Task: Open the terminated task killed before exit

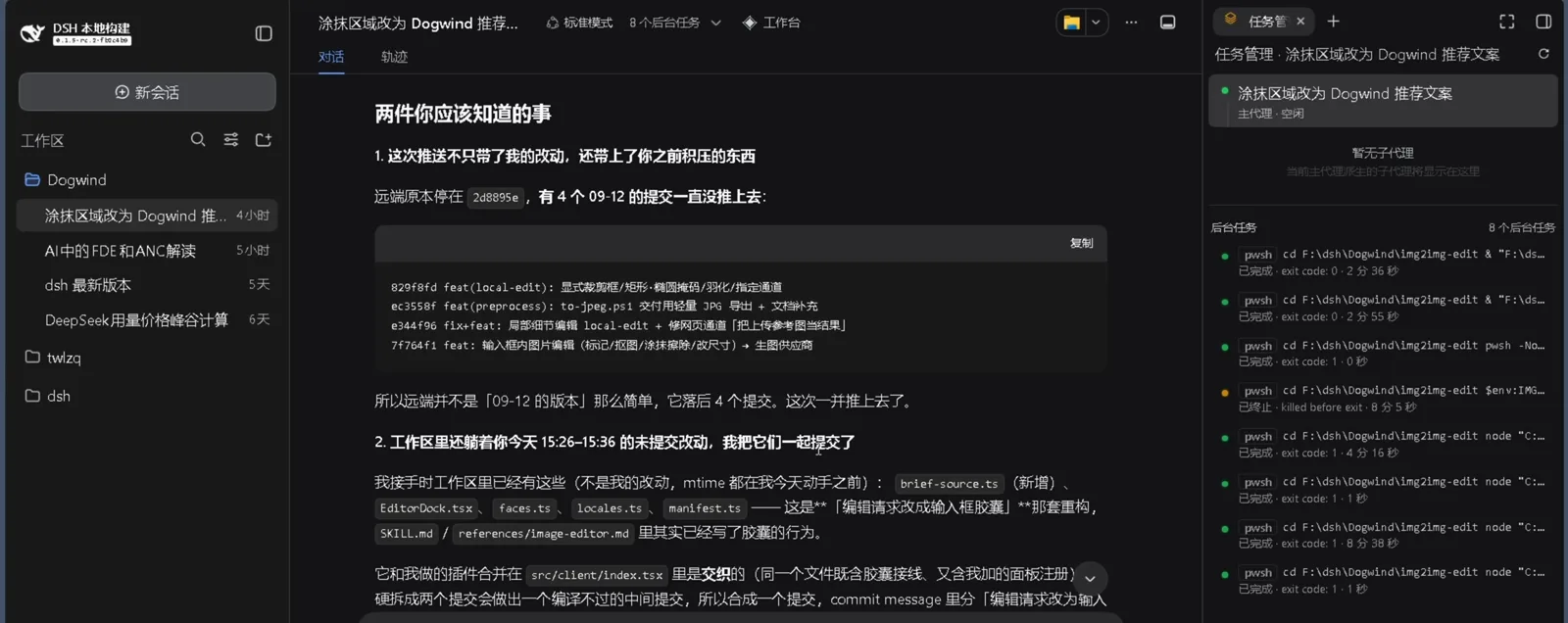Action: [x=1383, y=399]
